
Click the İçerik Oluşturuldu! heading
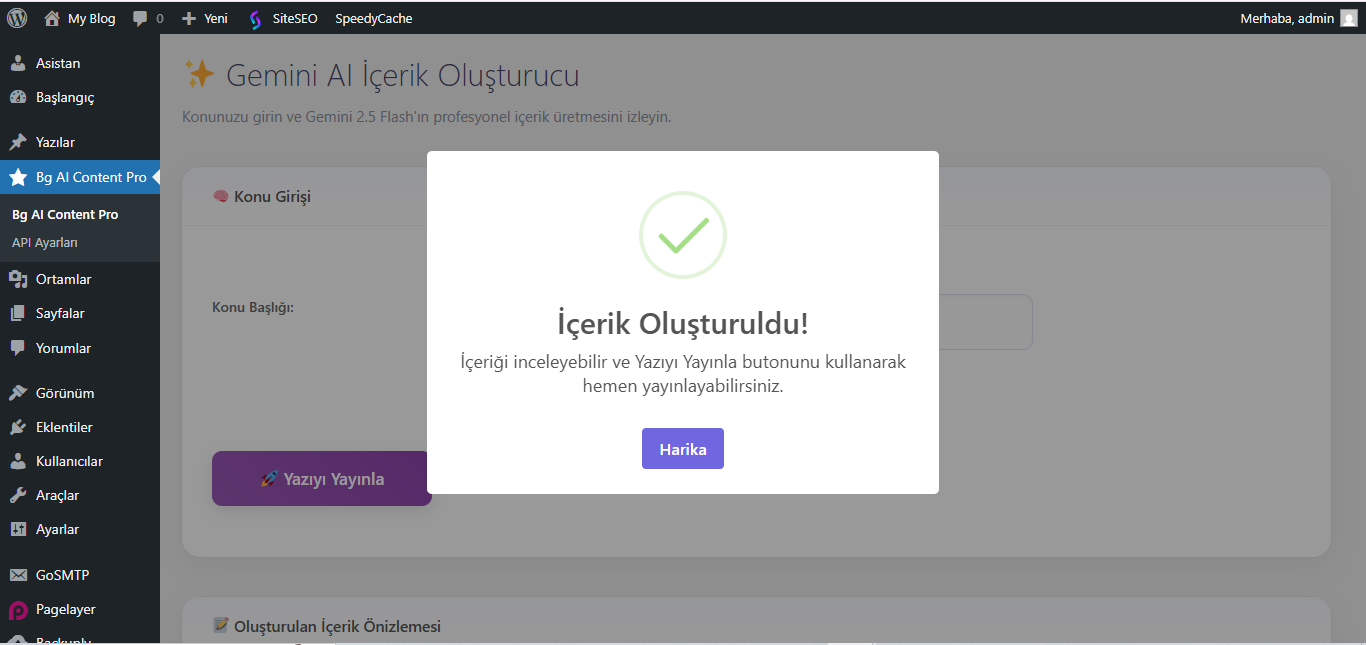pyautogui.click(x=683, y=323)
